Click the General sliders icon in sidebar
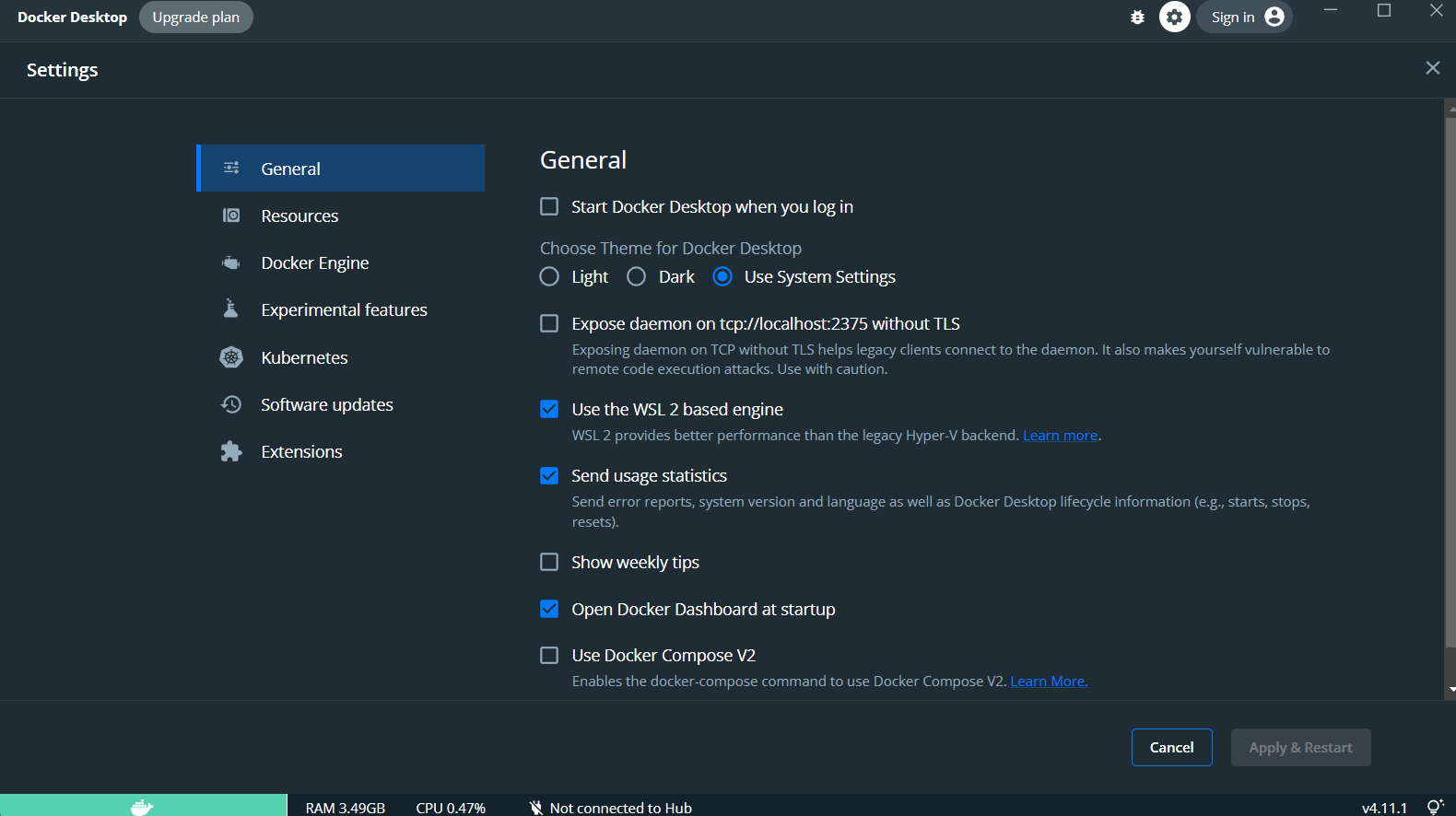Screen dimensions: 1456x816 (231, 168)
